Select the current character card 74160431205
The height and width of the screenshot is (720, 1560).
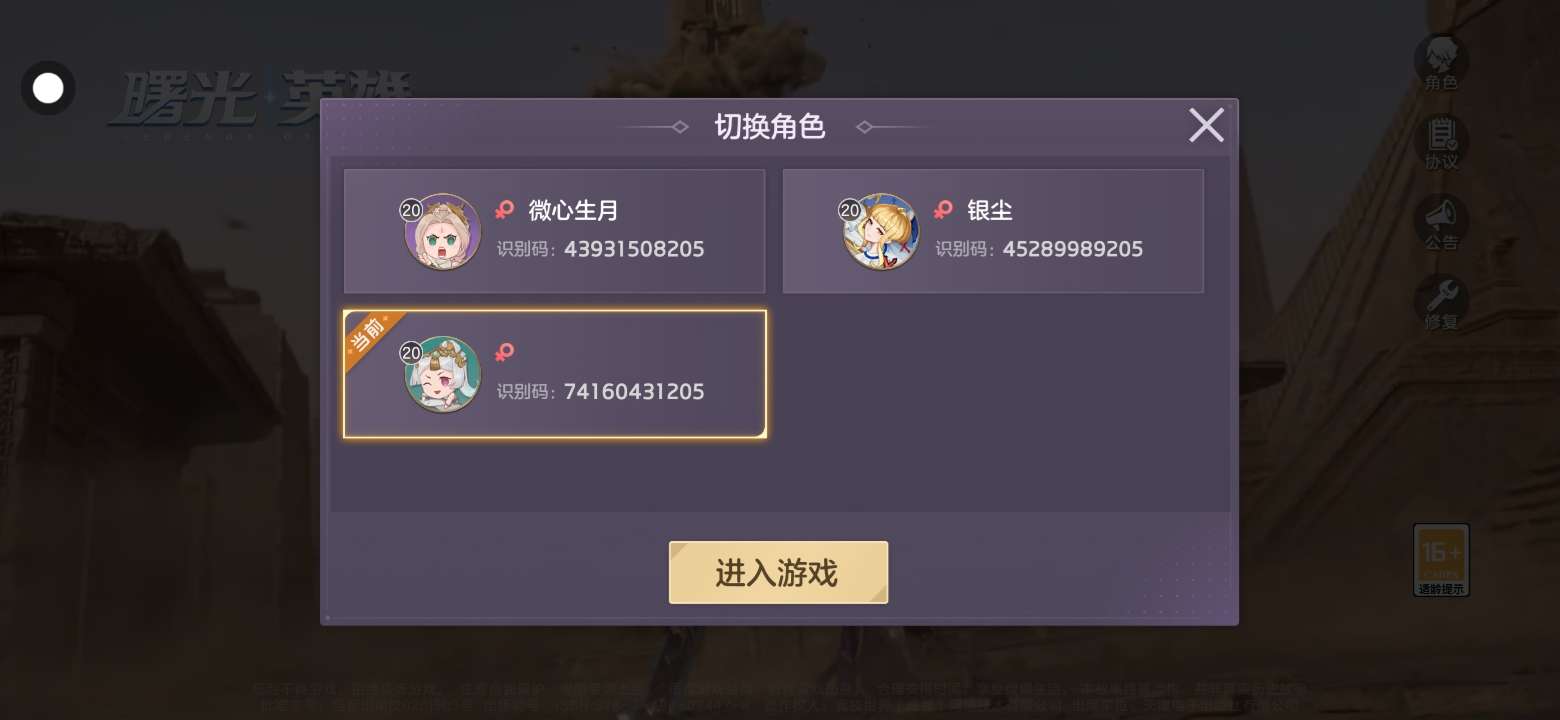tap(555, 374)
